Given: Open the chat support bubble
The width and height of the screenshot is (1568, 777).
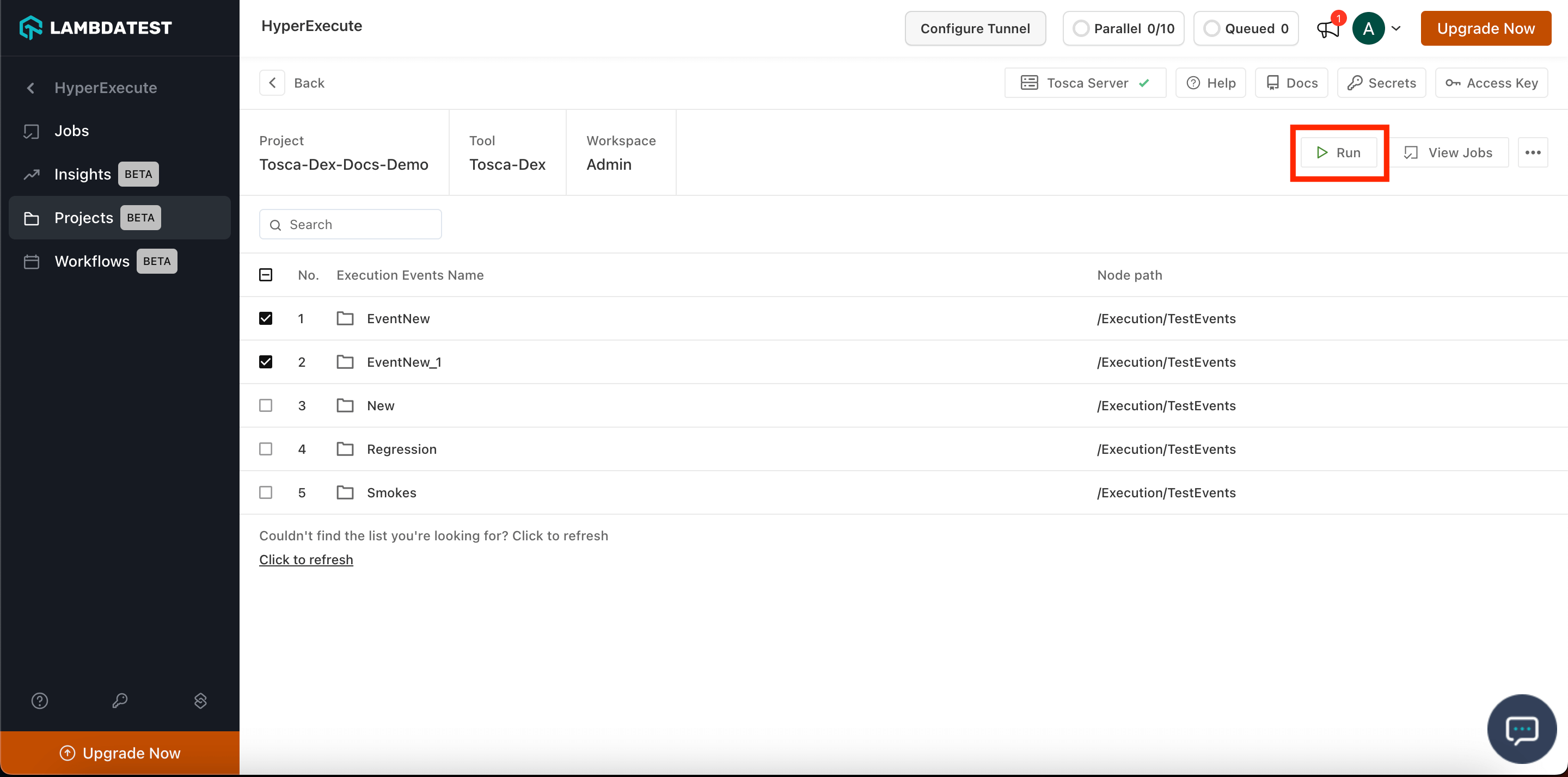Looking at the screenshot, I should [1521, 729].
